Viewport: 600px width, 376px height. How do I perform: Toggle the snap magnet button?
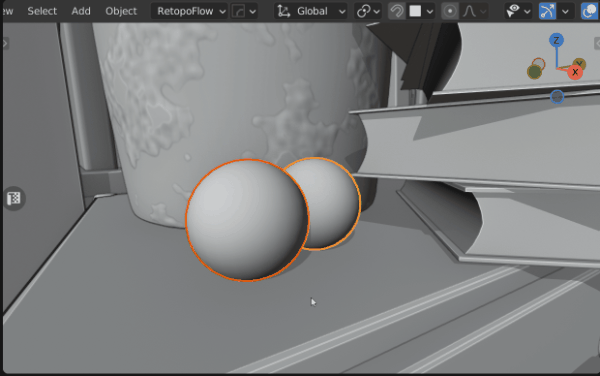click(397, 11)
